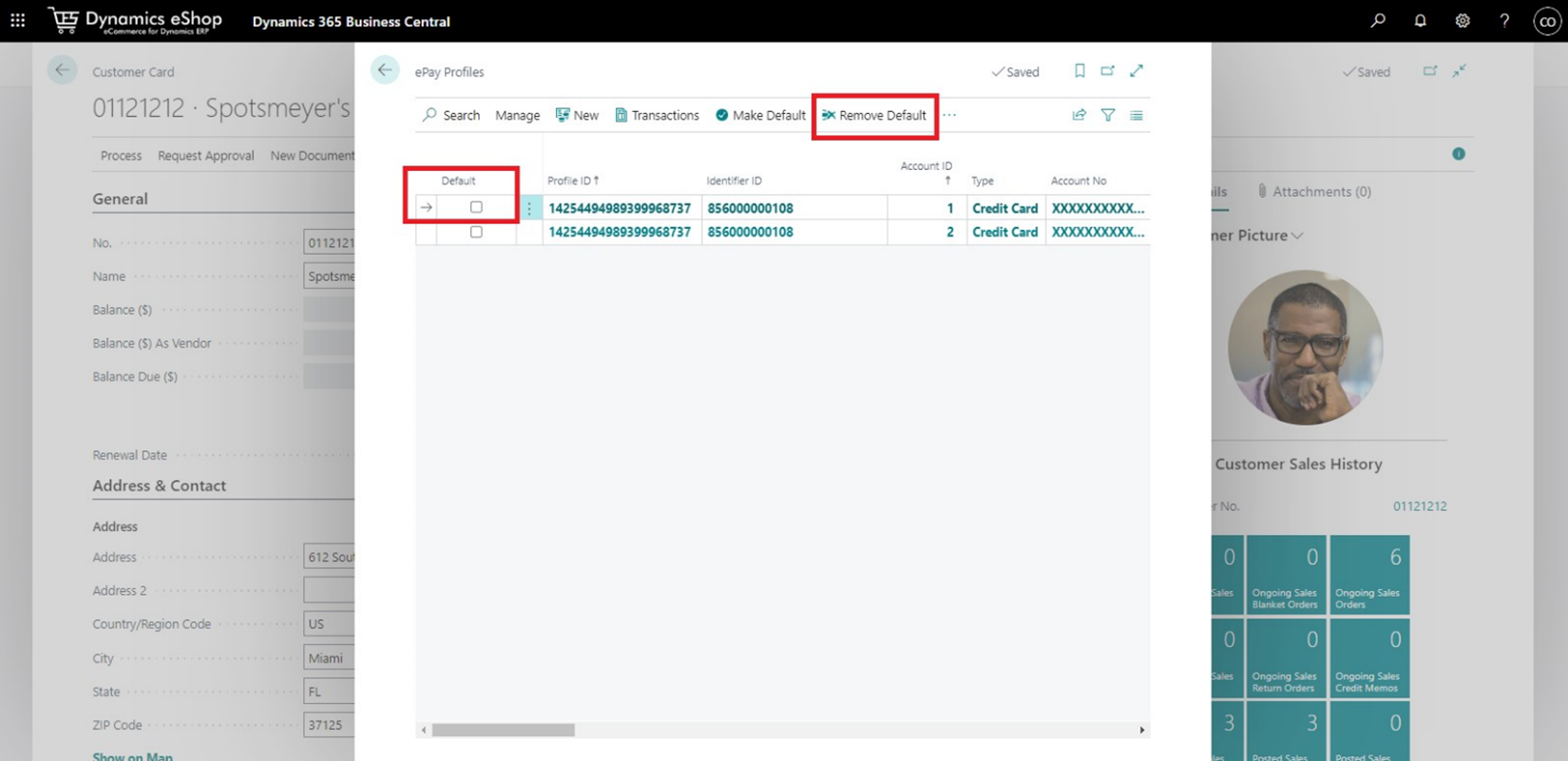Click Remove Default button
This screenshot has height=761, width=1568.
[x=874, y=115]
